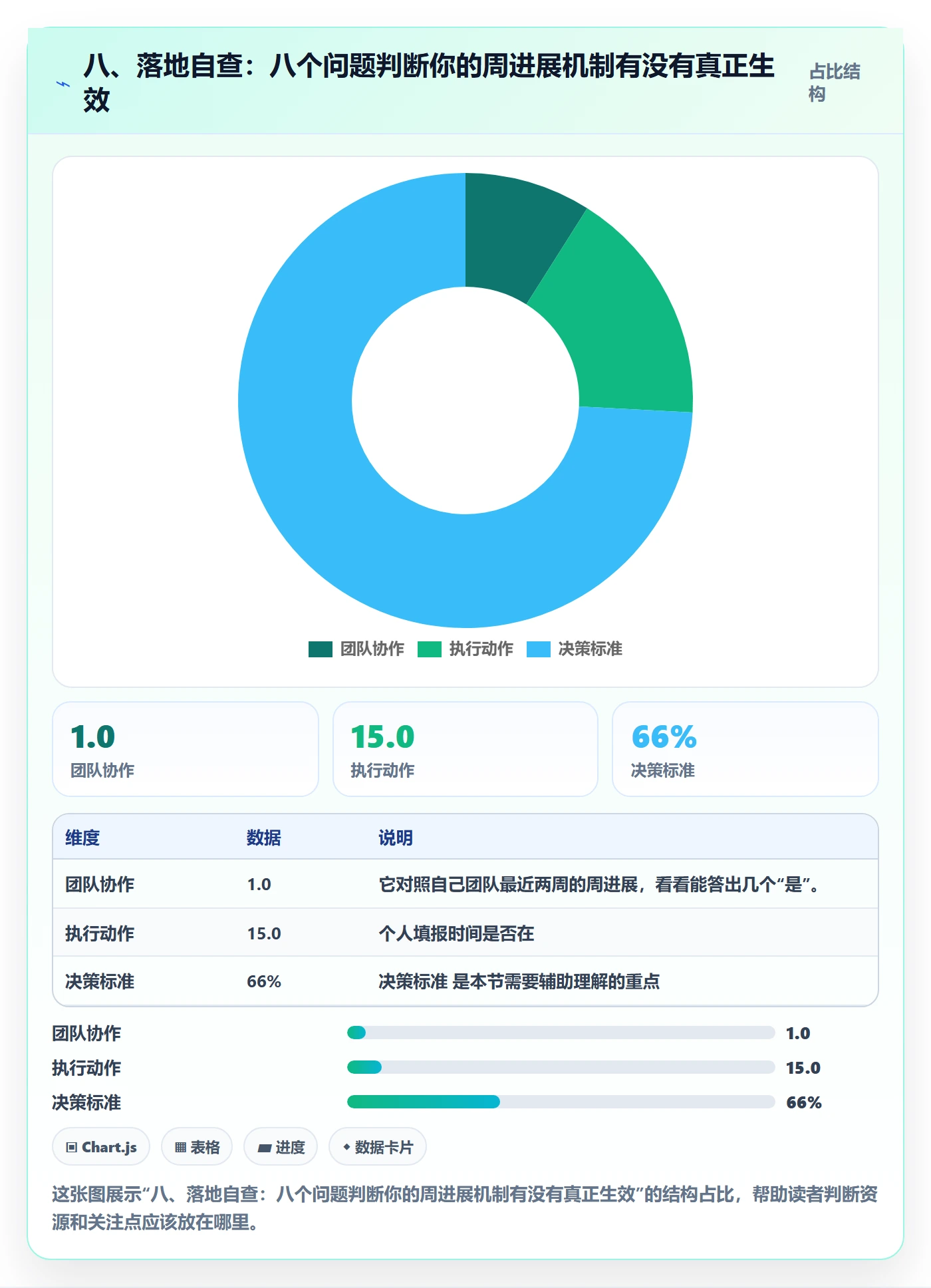This screenshot has width=931, height=1288.
Task: Click the 执行动作 progress bar
Action: coord(561,1067)
